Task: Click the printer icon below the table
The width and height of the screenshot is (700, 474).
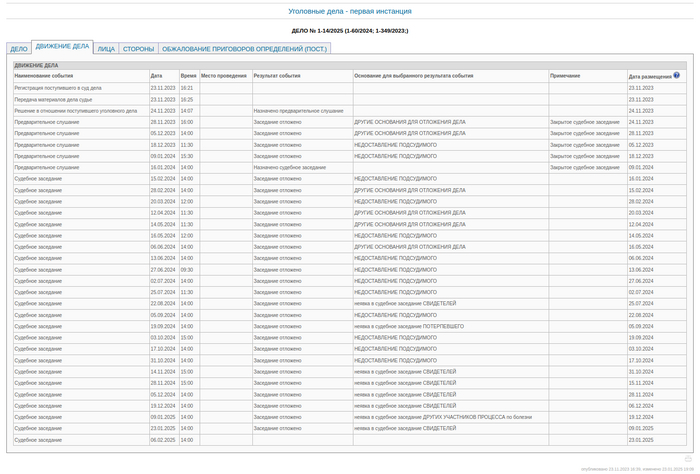Action: 688,459
